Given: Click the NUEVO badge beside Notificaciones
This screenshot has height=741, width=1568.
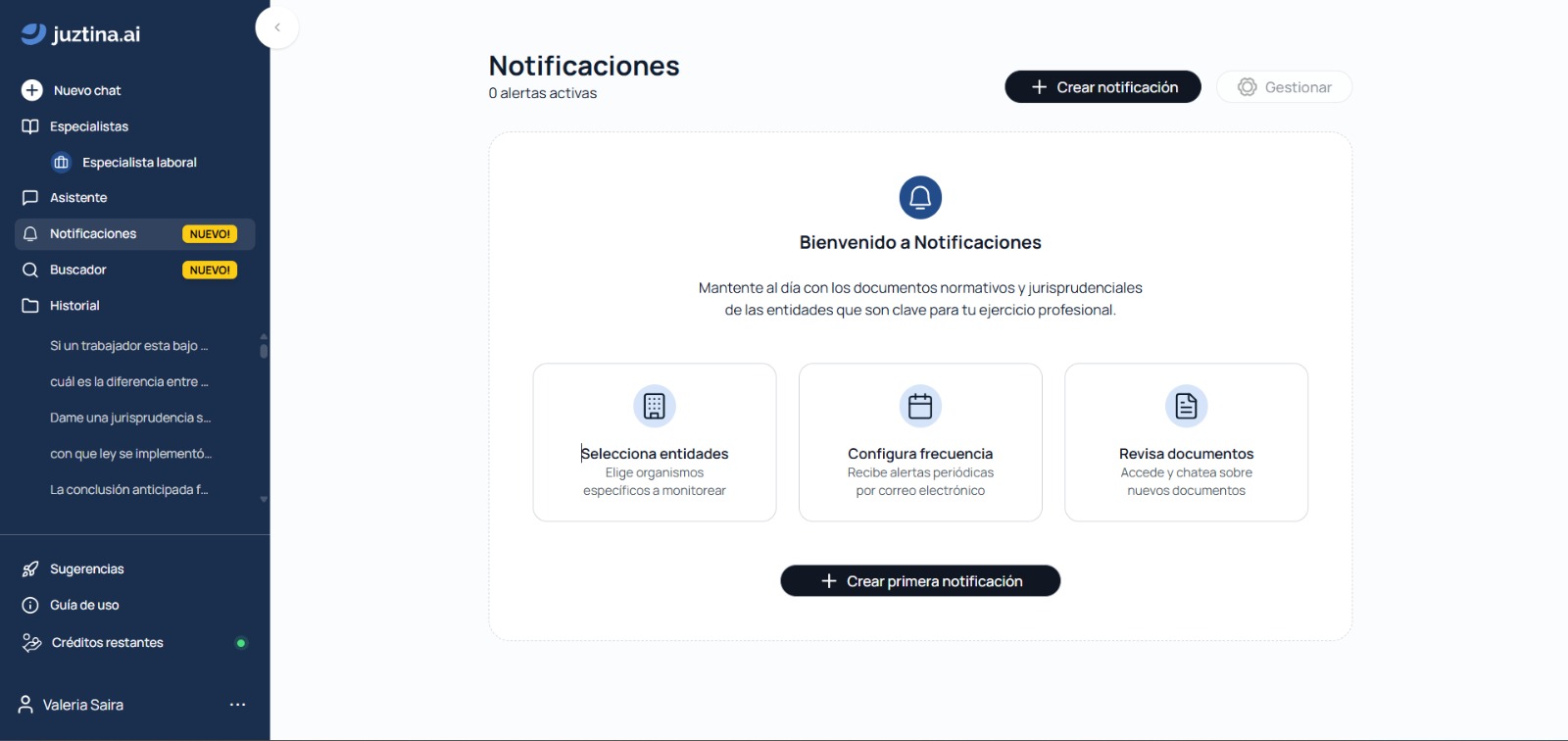Looking at the screenshot, I should coord(210,234).
